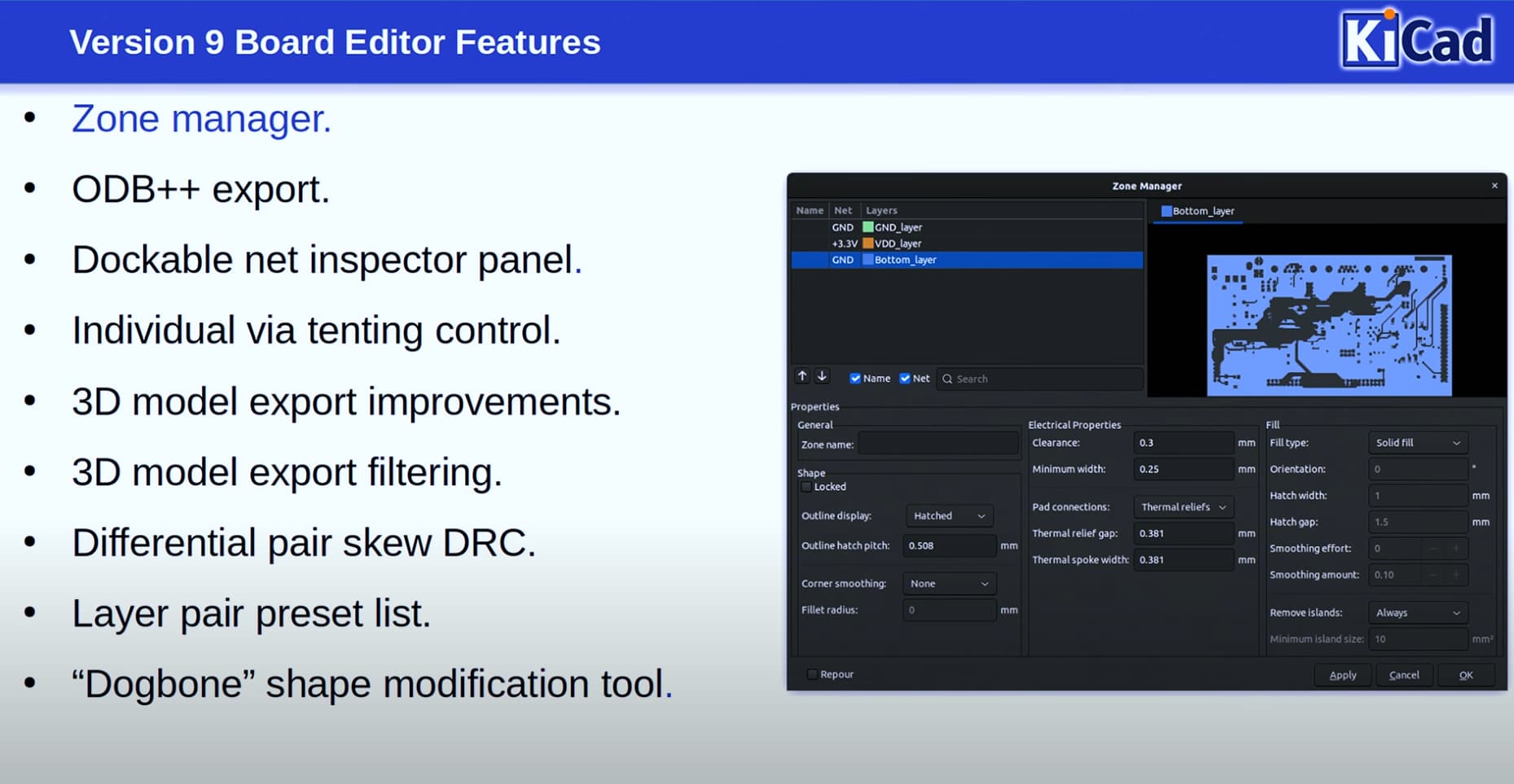This screenshot has width=1514, height=784.
Task: Click the orange VDD_layer color swatch
Action: 868,243
